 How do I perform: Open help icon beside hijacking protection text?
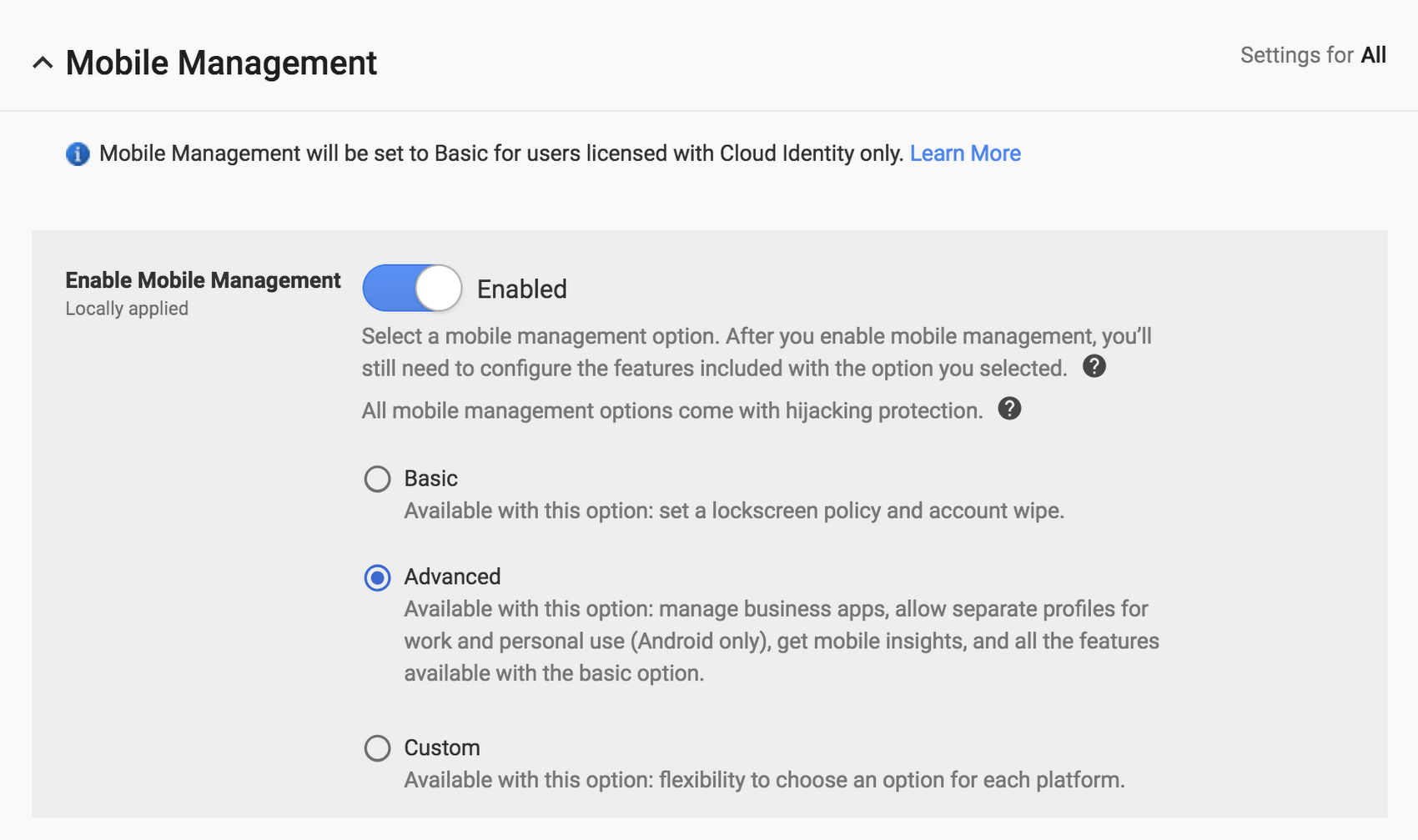[x=1009, y=409]
